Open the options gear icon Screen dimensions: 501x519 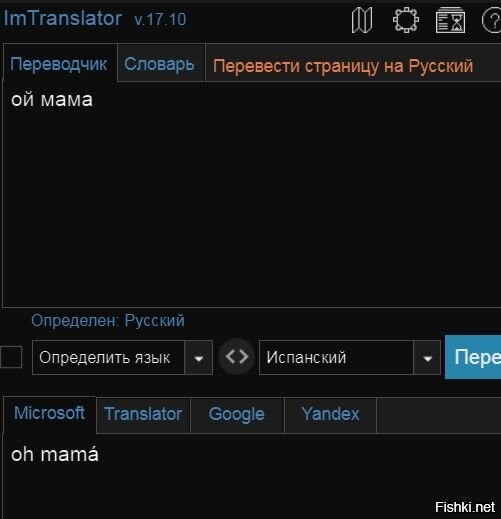coord(406,20)
